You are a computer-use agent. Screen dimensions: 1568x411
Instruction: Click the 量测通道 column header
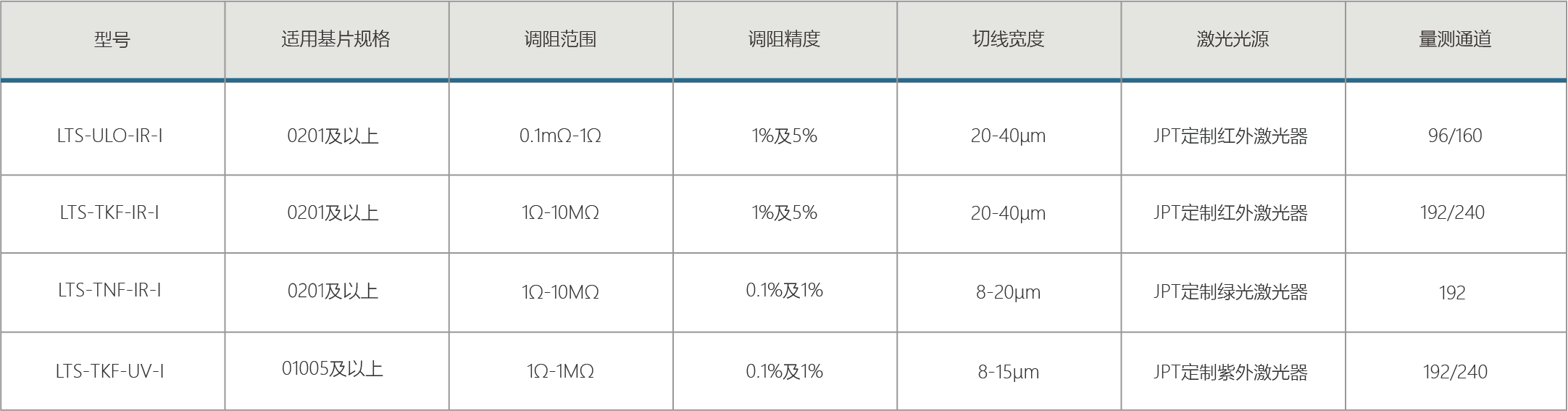(1455, 39)
